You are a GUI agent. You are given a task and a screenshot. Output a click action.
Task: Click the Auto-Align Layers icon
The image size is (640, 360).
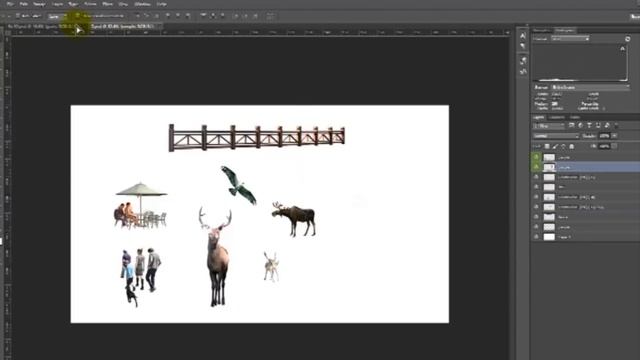pos(270,16)
